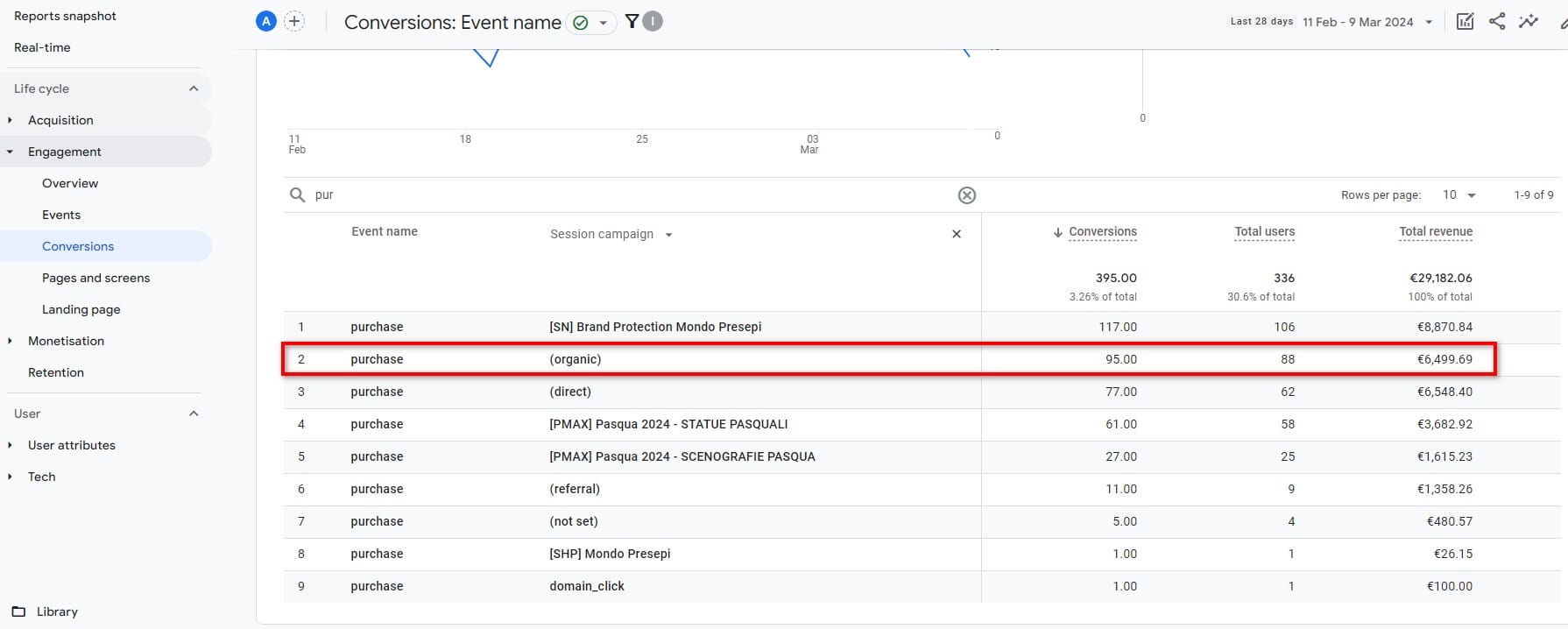Open the Insights sparkline icon
Viewport: 1568px width, 629px height.
(x=1529, y=22)
